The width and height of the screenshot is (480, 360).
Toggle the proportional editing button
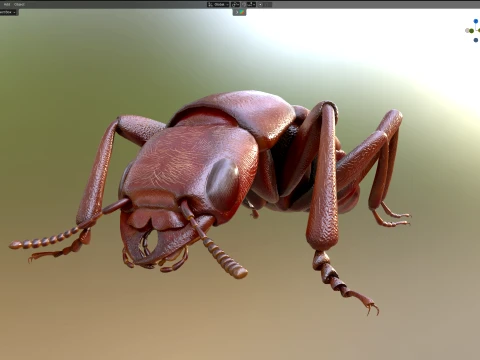260,5
